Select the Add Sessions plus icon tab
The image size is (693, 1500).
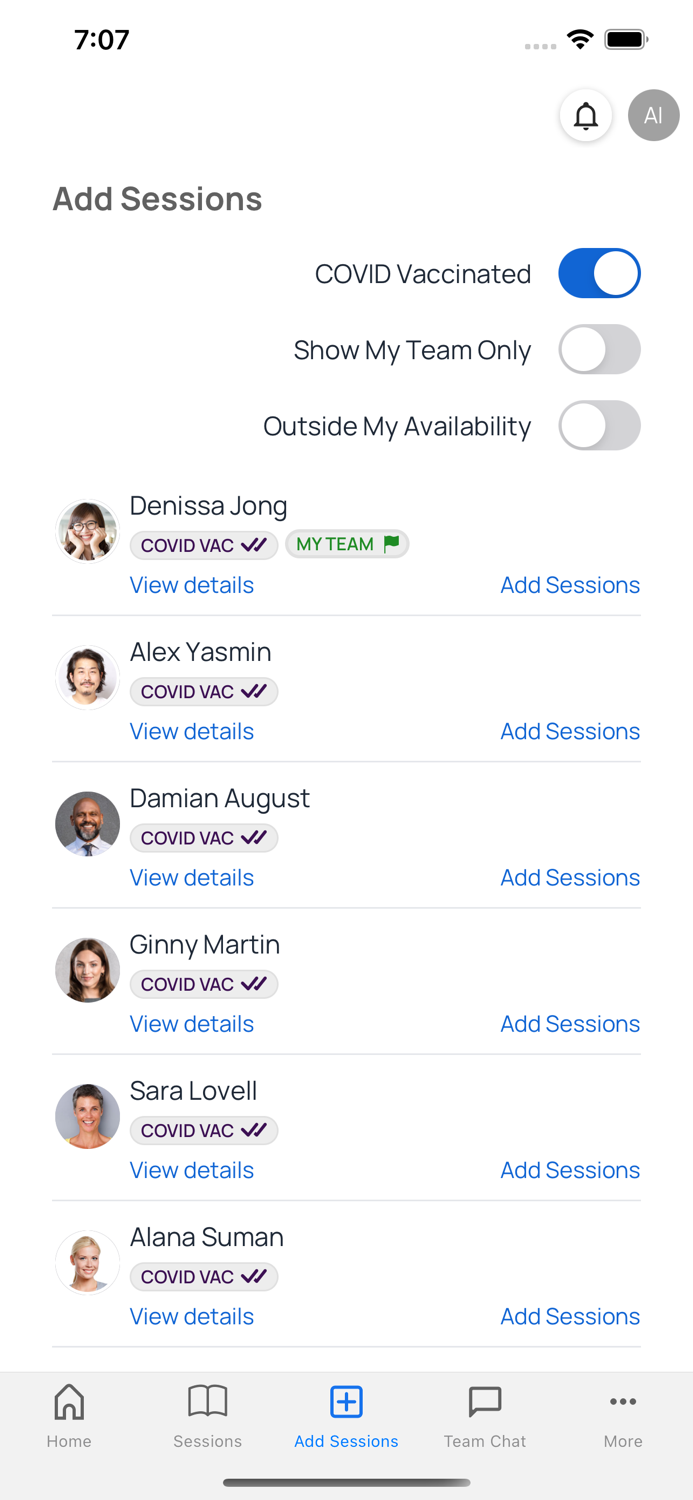pyautogui.click(x=346, y=1416)
